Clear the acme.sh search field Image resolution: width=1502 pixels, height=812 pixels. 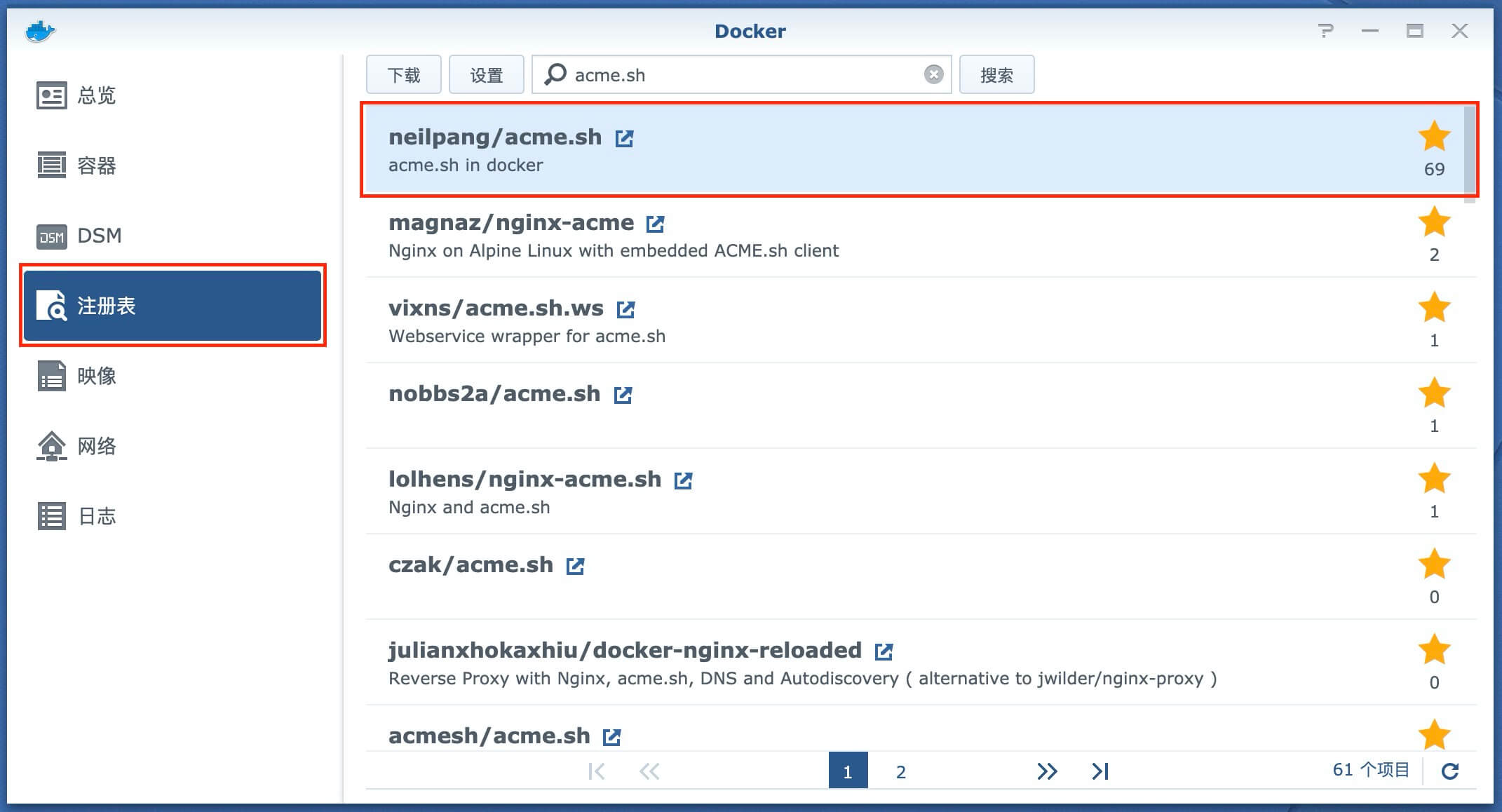click(933, 74)
